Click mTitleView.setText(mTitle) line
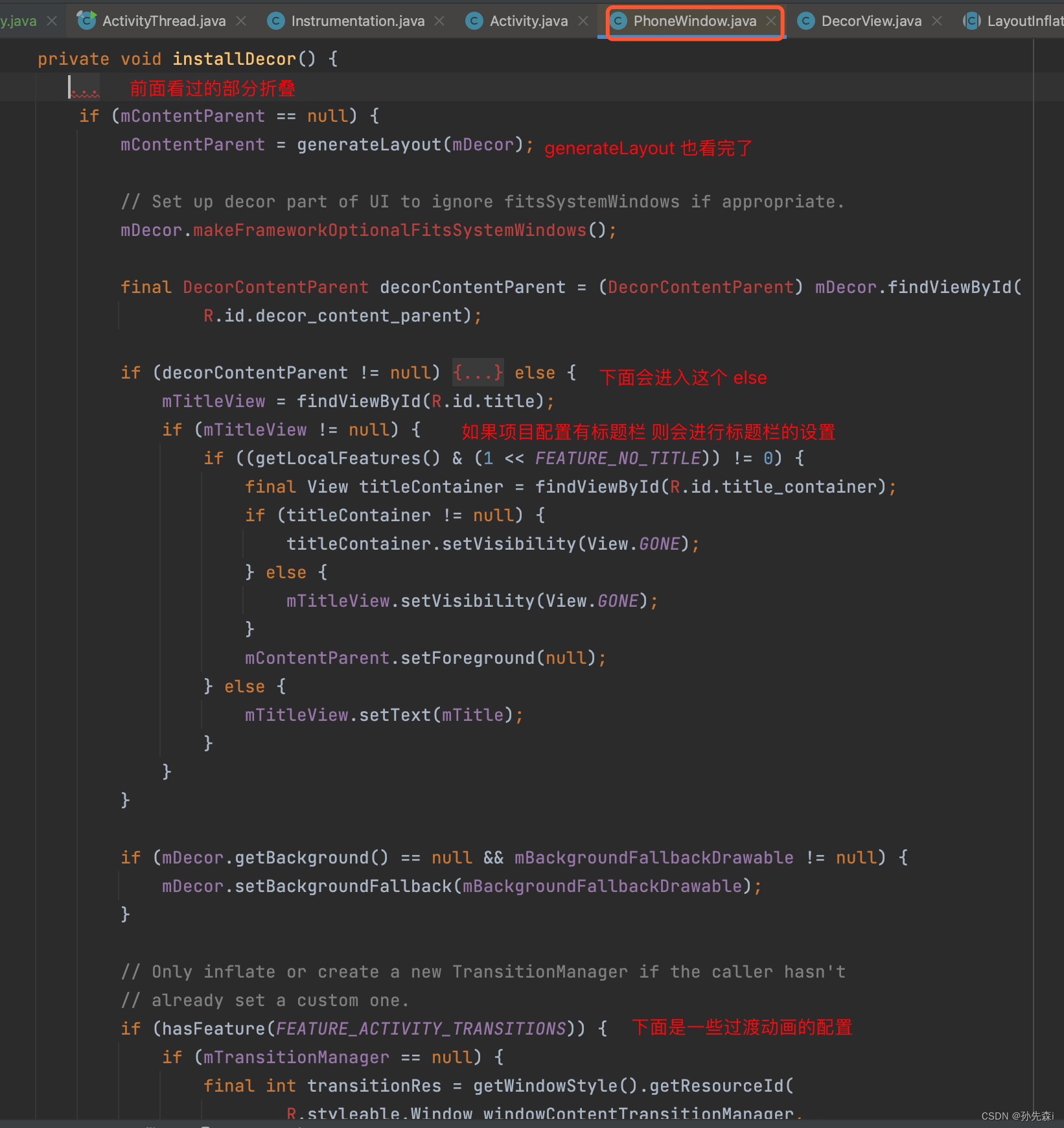1064x1128 pixels. pyautogui.click(x=384, y=714)
